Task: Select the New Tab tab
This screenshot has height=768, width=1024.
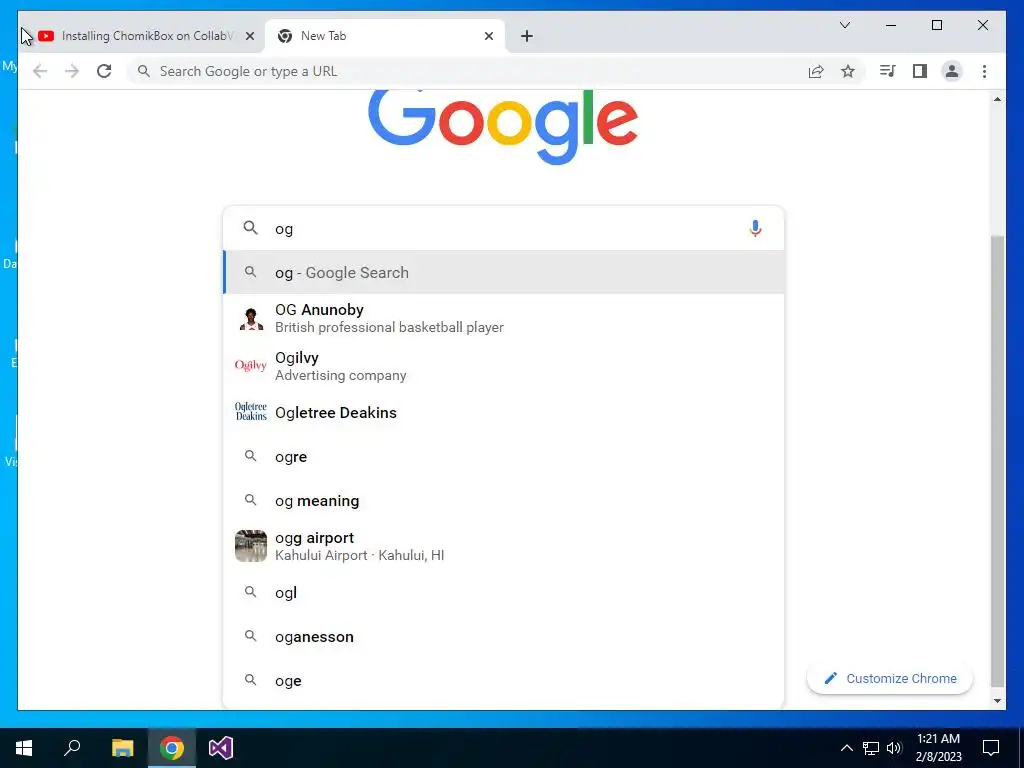Action: point(385,36)
